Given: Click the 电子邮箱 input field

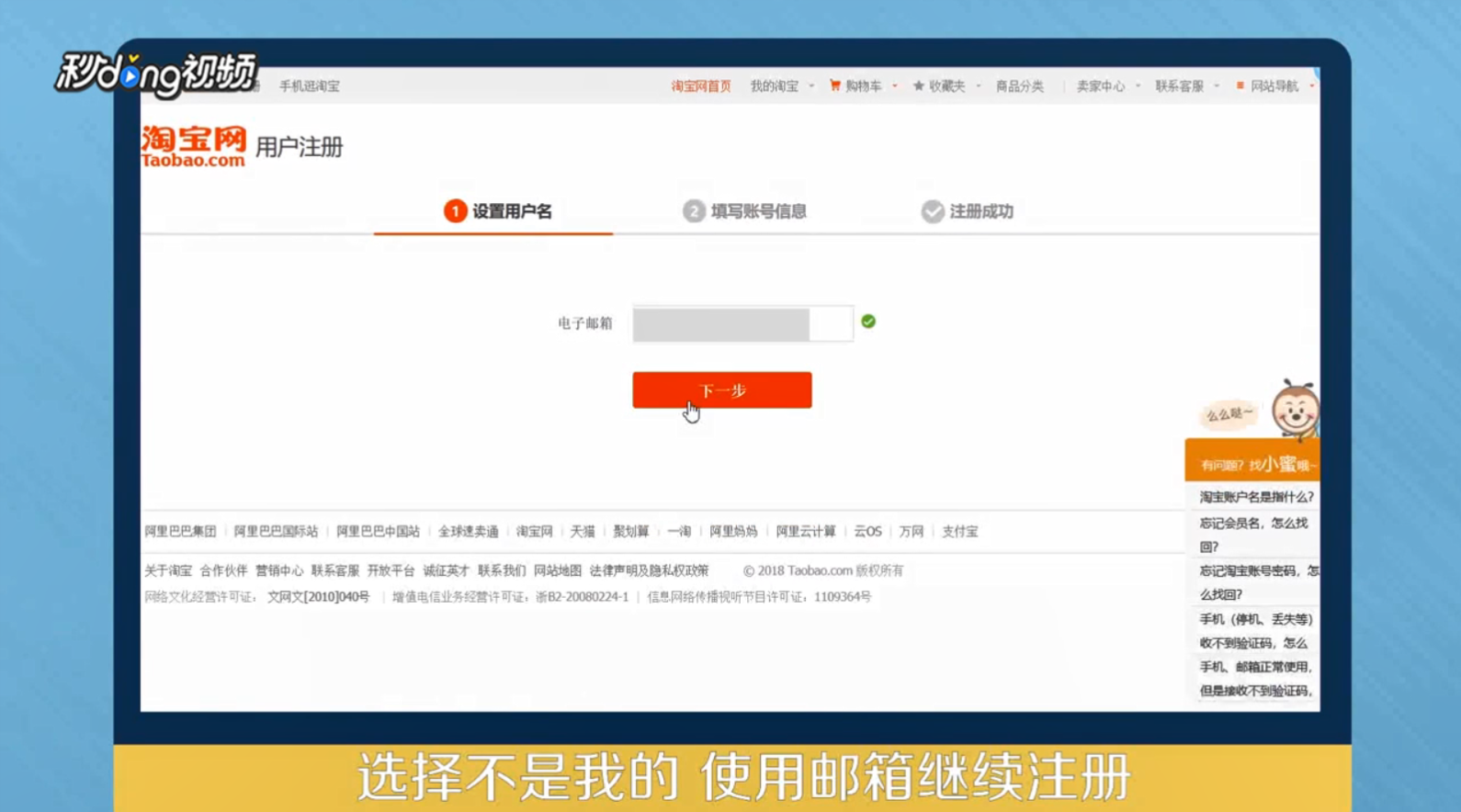Looking at the screenshot, I should click(742, 323).
